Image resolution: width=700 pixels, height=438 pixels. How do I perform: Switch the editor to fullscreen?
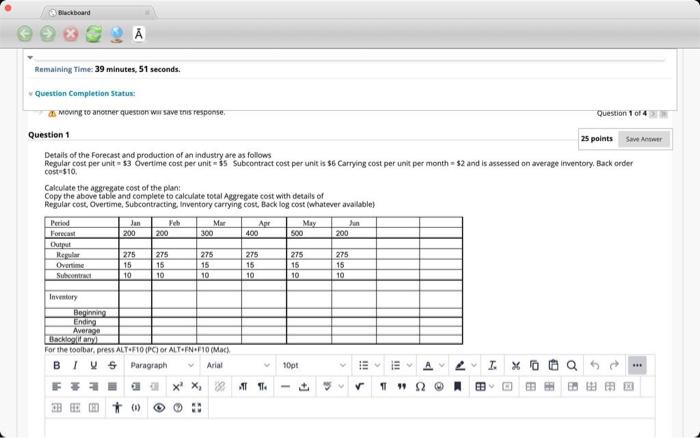(196, 408)
